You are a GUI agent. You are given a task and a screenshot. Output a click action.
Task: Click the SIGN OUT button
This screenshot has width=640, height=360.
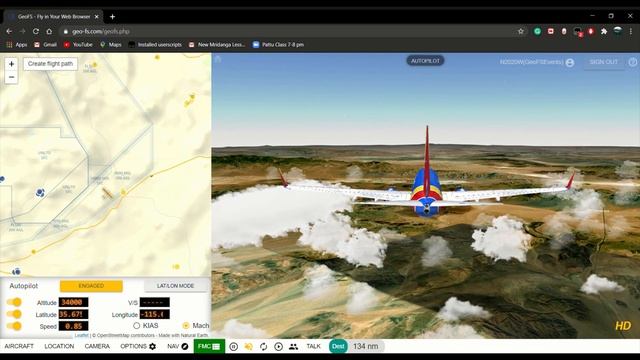604,62
